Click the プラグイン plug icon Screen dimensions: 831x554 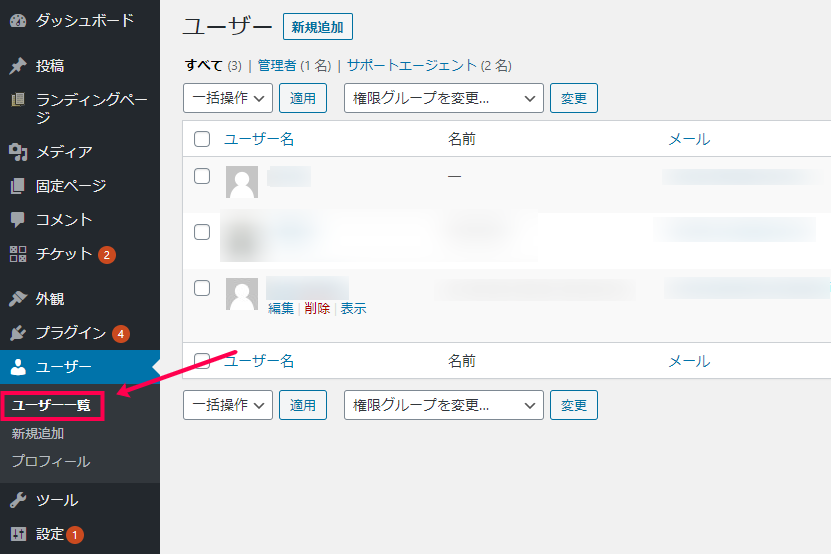(x=18, y=333)
